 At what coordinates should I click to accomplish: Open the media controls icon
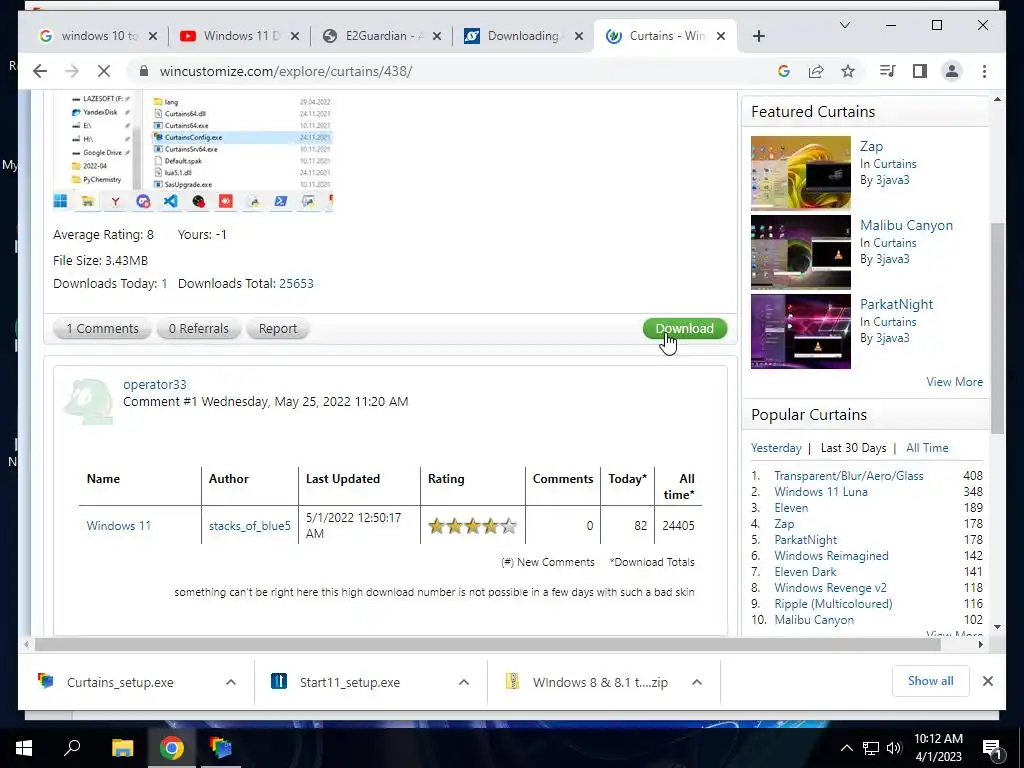coord(888,71)
